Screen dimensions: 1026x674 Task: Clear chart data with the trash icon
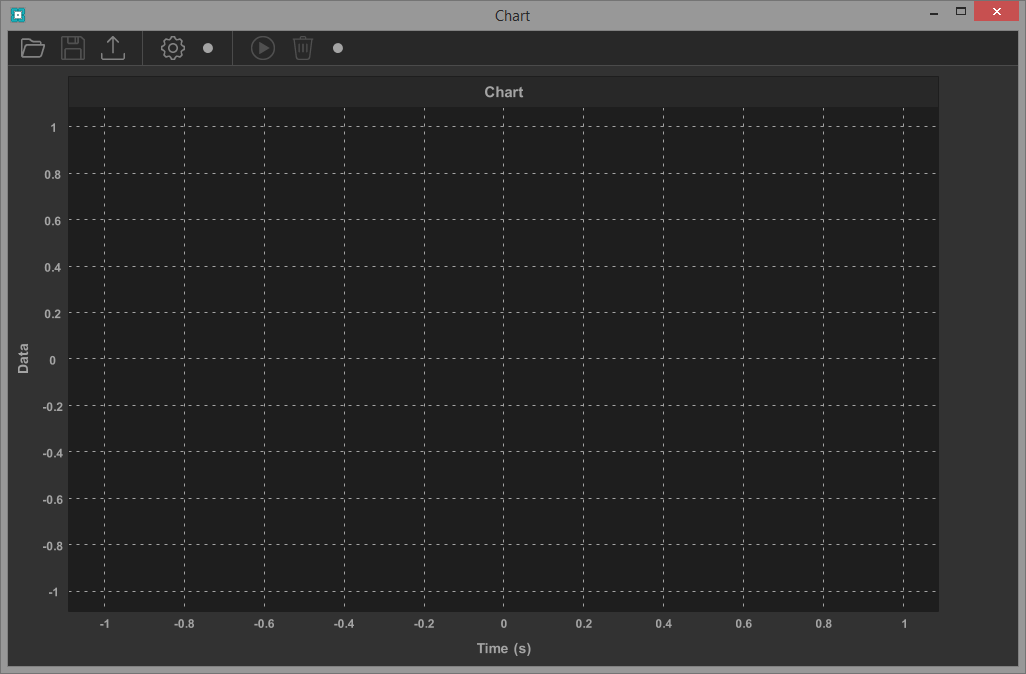tap(303, 48)
